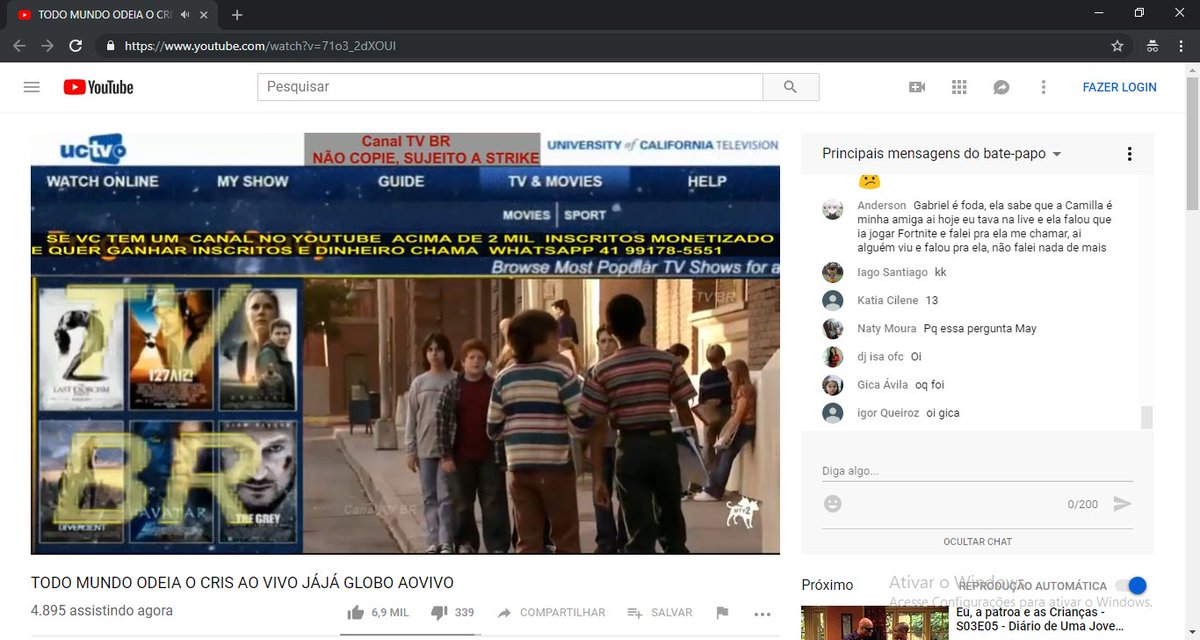Image resolution: width=1200 pixels, height=640 pixels.
Task: Open more actions dots below video
Action: tap(762, 613)
